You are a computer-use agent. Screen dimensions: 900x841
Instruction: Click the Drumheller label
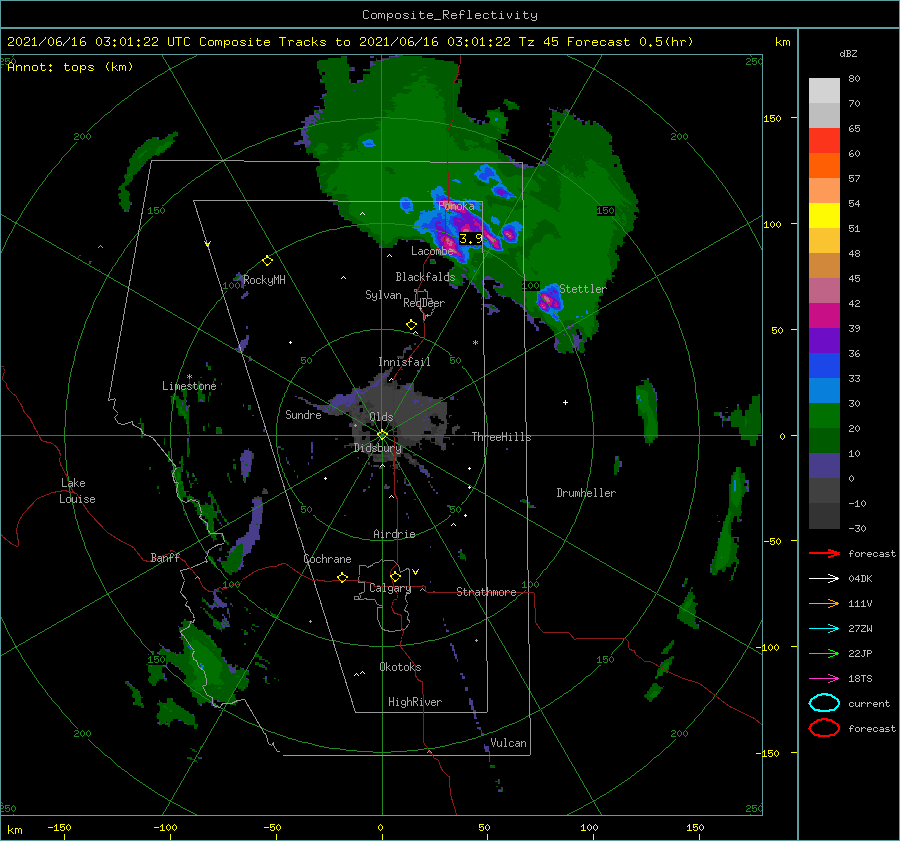click(586, 493)
